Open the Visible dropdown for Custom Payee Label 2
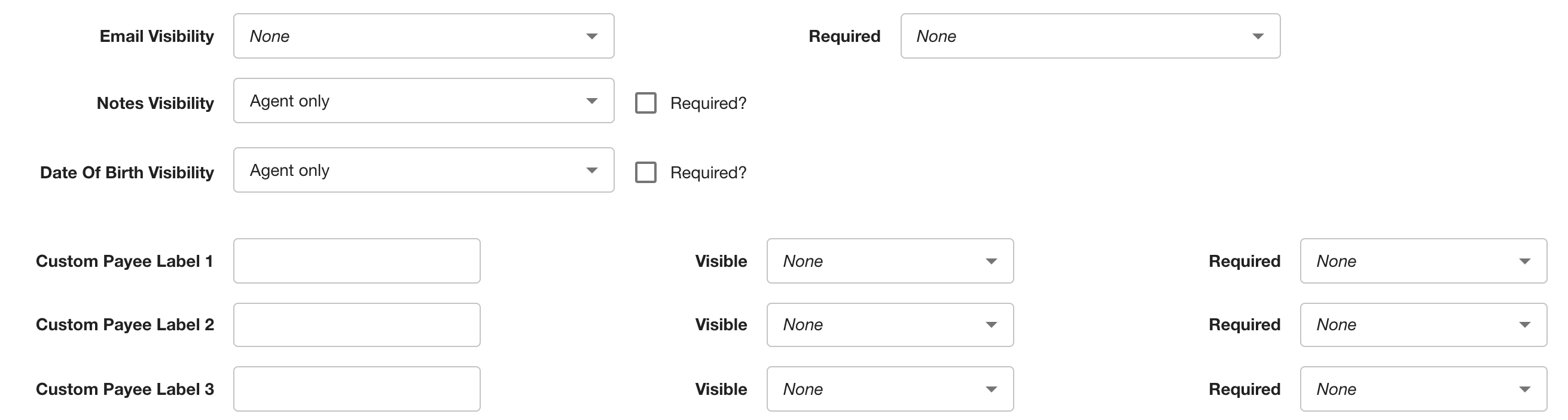The image size is (1568, 420). point(889,324)
